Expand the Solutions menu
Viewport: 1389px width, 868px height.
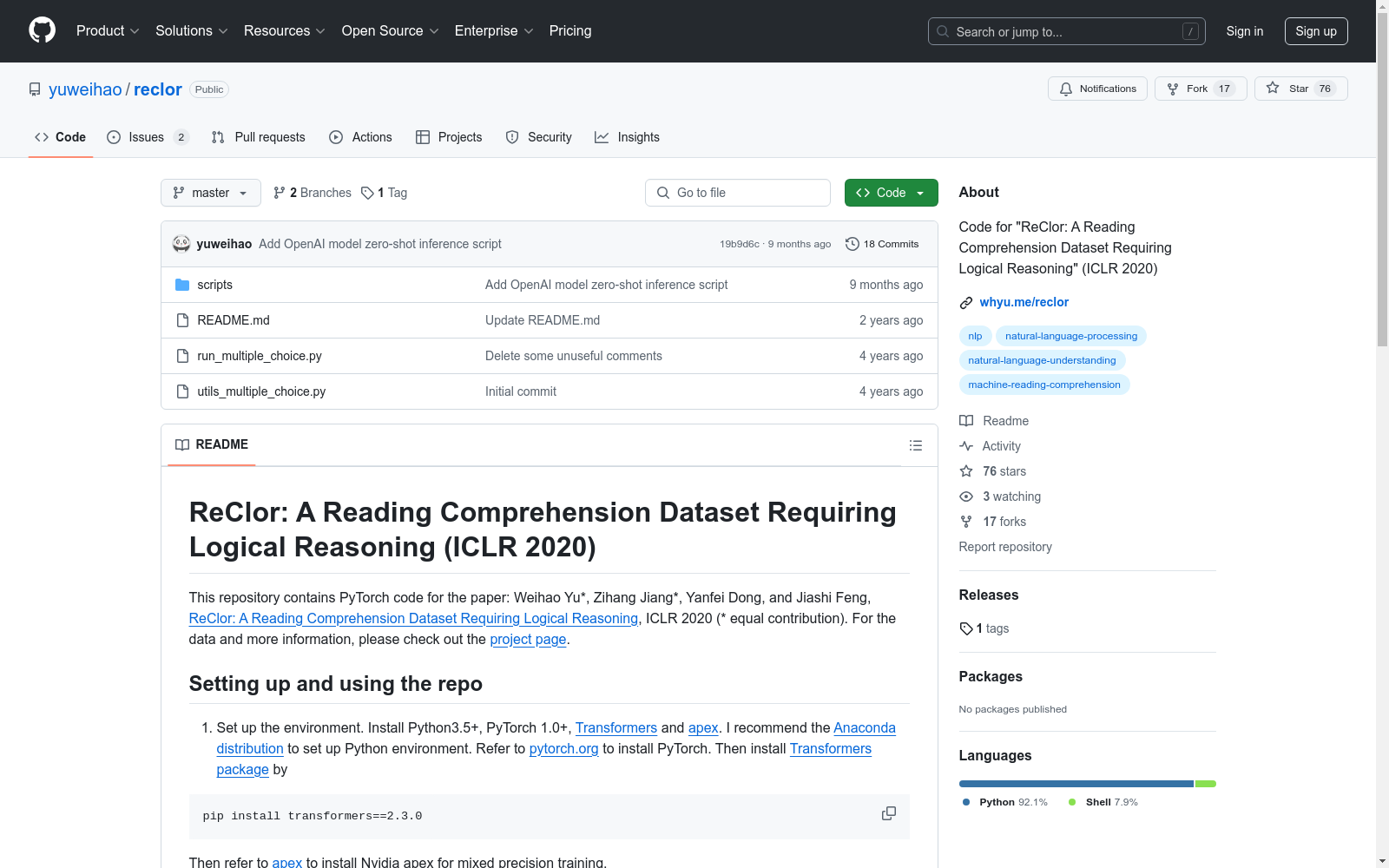[x=192, y=30]
